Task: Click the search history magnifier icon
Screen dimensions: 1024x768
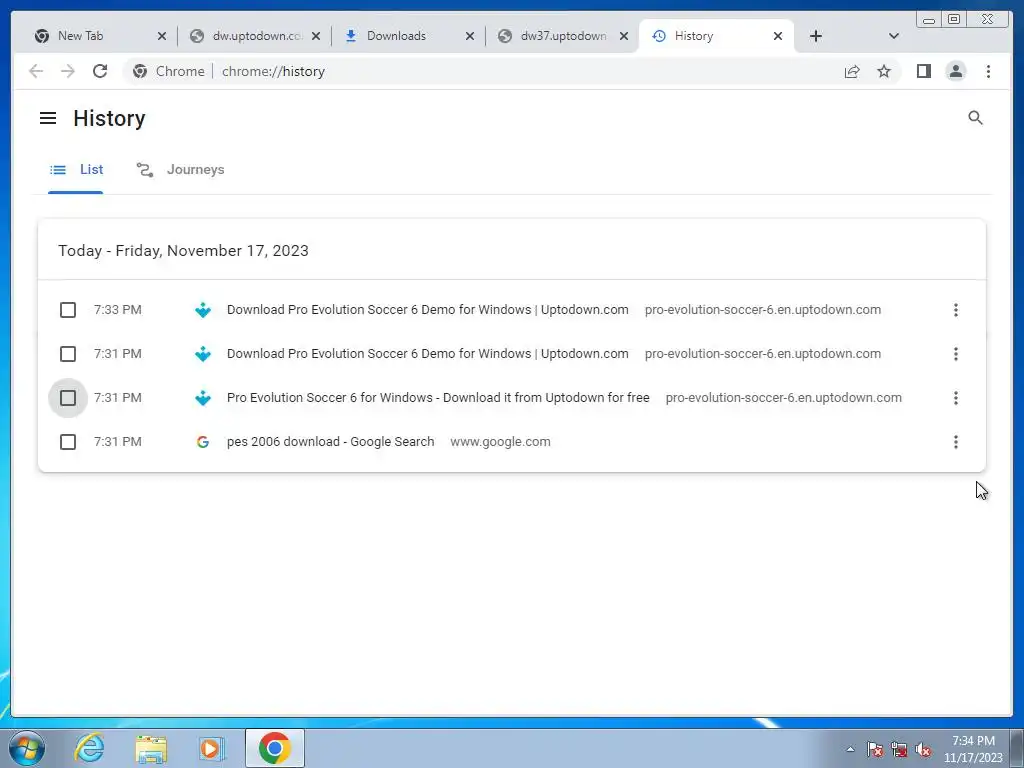Action: [975, 118]
